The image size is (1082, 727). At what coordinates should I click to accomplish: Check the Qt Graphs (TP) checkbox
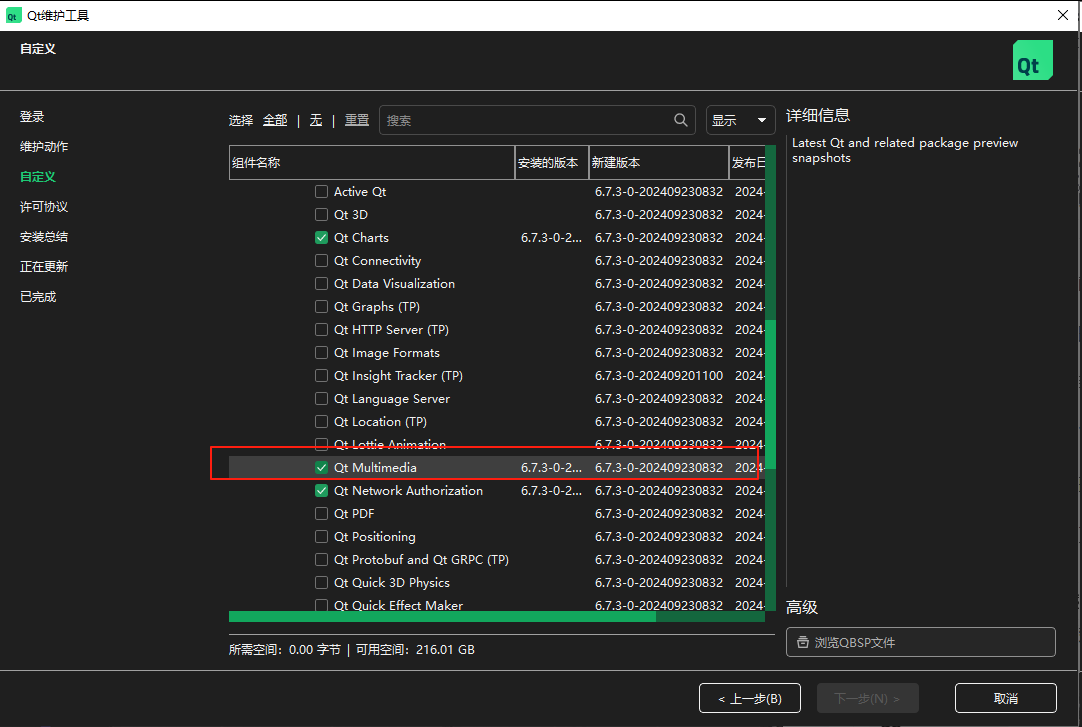click(x=321, y=306)
